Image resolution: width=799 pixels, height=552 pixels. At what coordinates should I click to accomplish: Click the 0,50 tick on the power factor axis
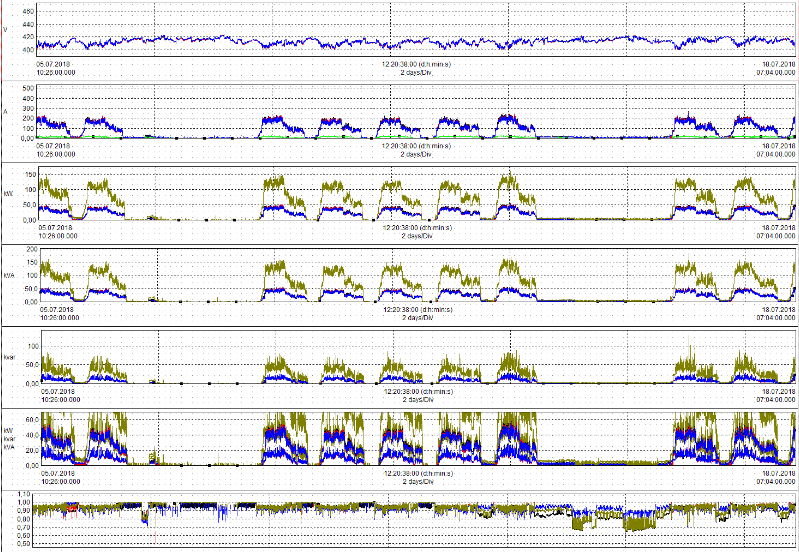pyautogui.click(x=23, y=545)
